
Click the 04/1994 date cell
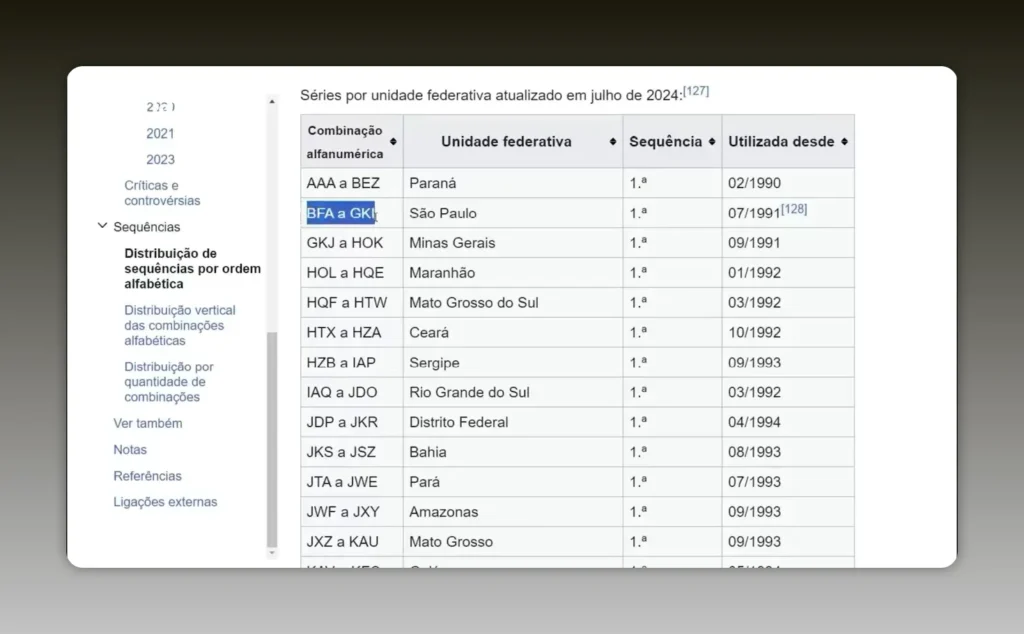tap(788, 422)
